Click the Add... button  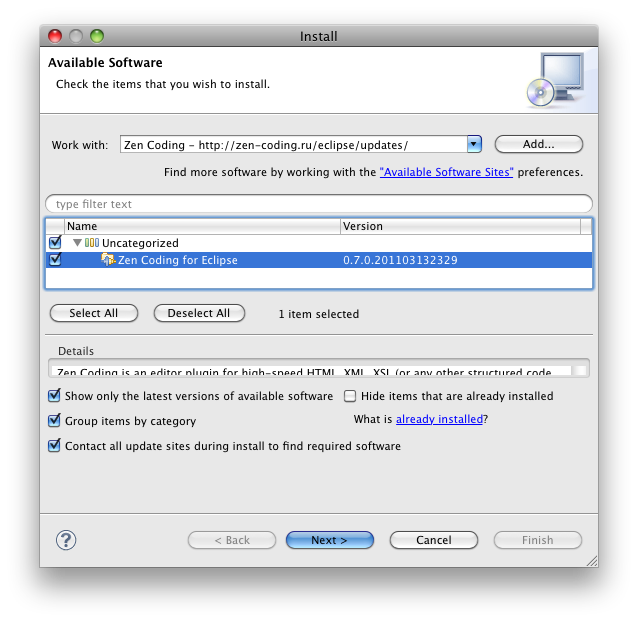tap(539, 144)
